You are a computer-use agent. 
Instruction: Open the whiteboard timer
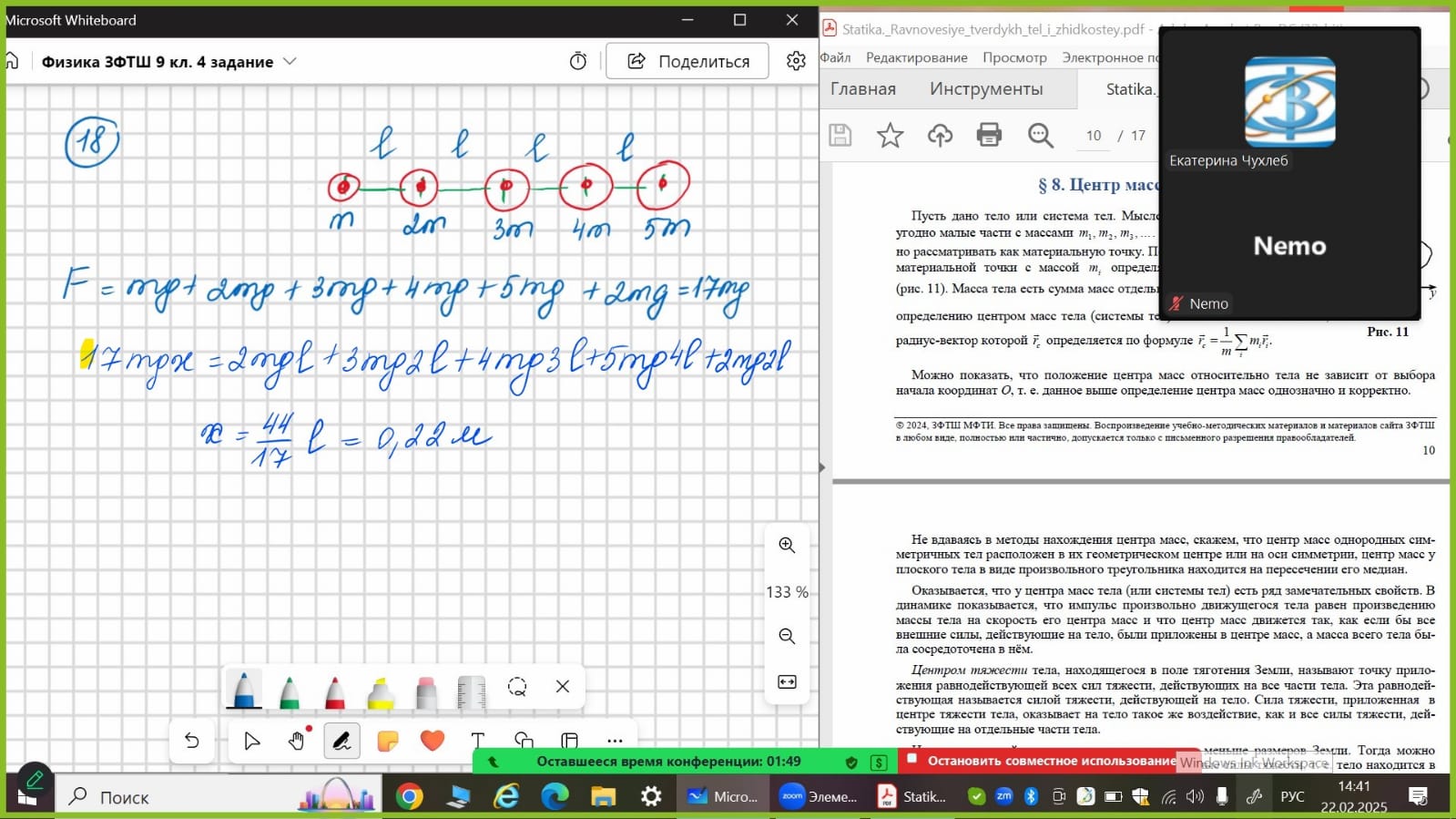tap(578, 61)
